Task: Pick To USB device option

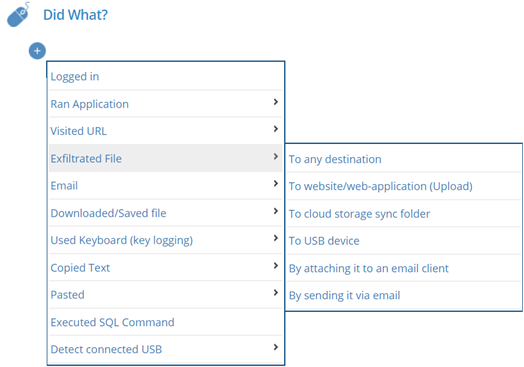Action: 404,241
